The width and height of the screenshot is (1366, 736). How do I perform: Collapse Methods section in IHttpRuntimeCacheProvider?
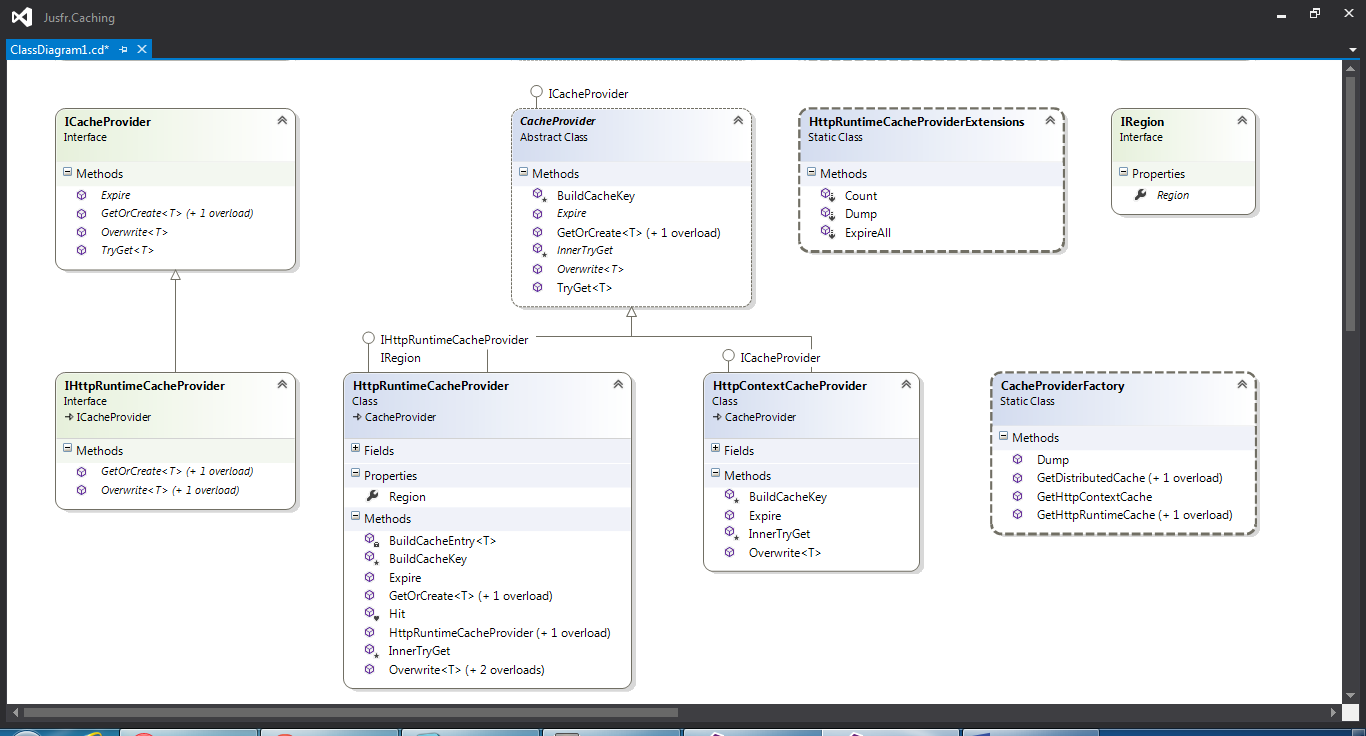pos(67,450)
